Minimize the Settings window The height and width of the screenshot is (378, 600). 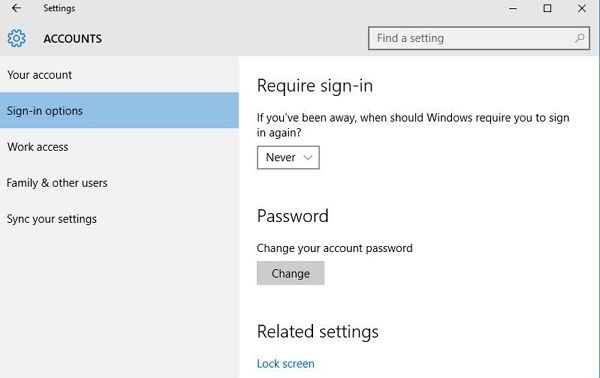pyautogui.click(x=513, y=8)
